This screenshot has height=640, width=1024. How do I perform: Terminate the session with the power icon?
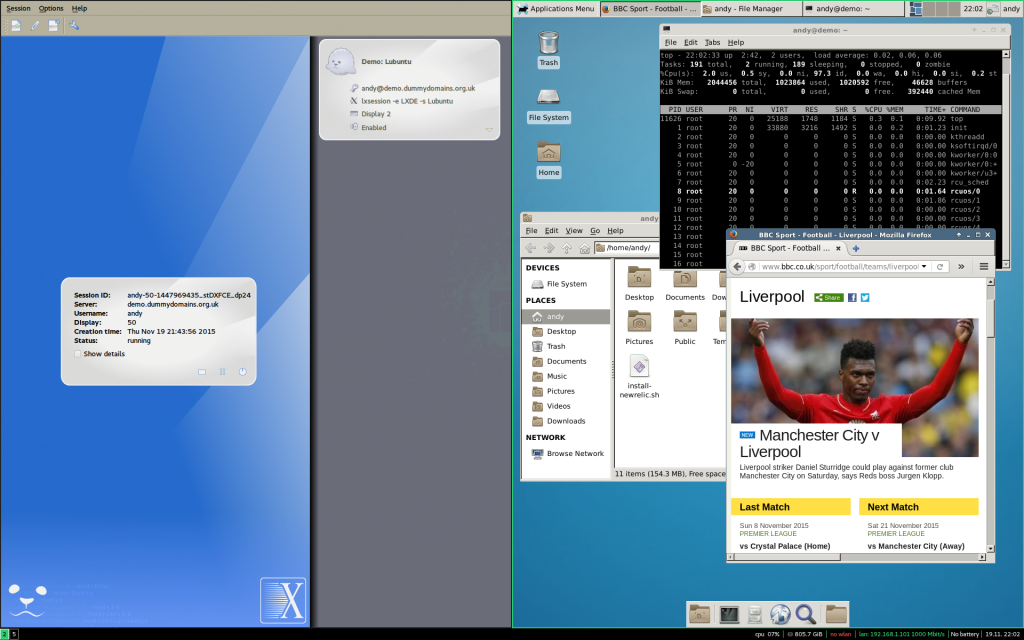click(x=242, y=372)
